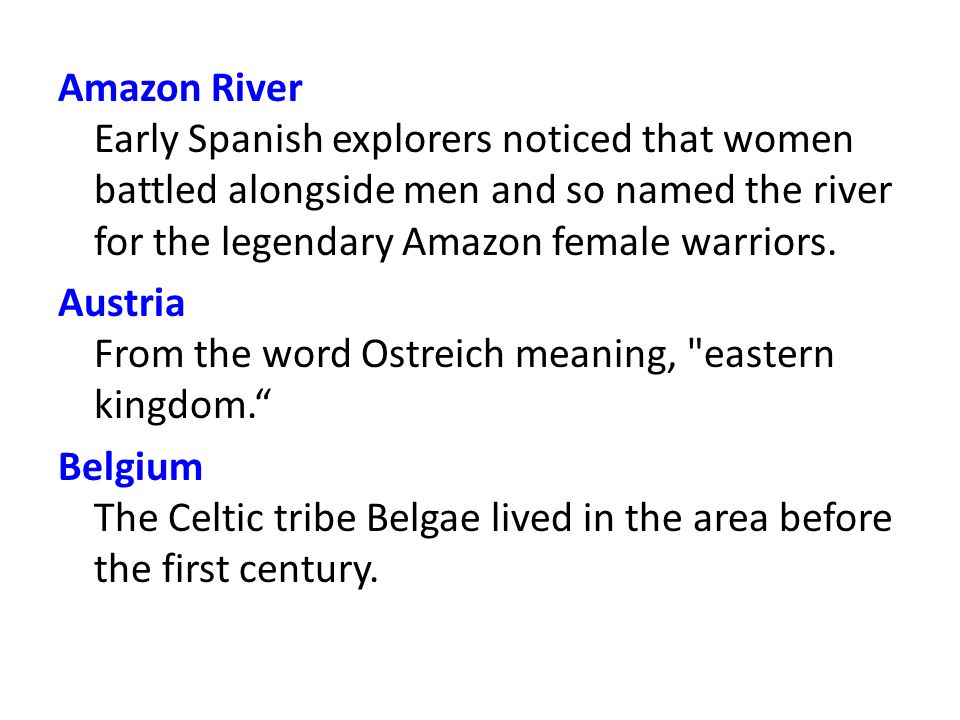Select the word women
Viewport: 960px width, 720px height.
tap(788, 141)
